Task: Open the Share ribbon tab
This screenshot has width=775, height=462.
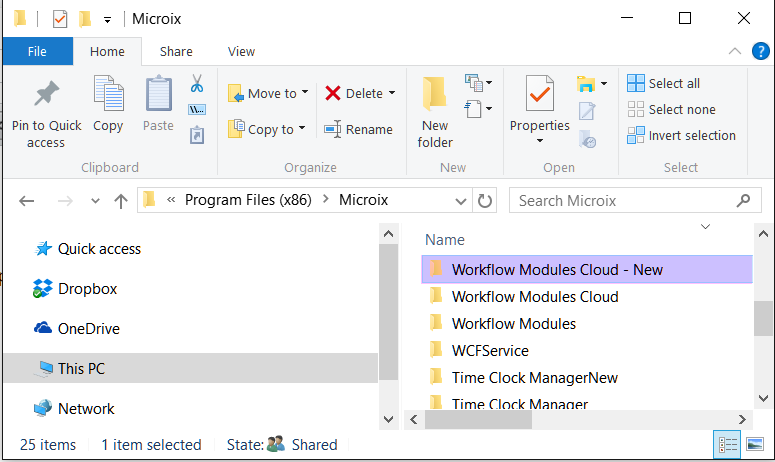Action: [x=176, y=51]
